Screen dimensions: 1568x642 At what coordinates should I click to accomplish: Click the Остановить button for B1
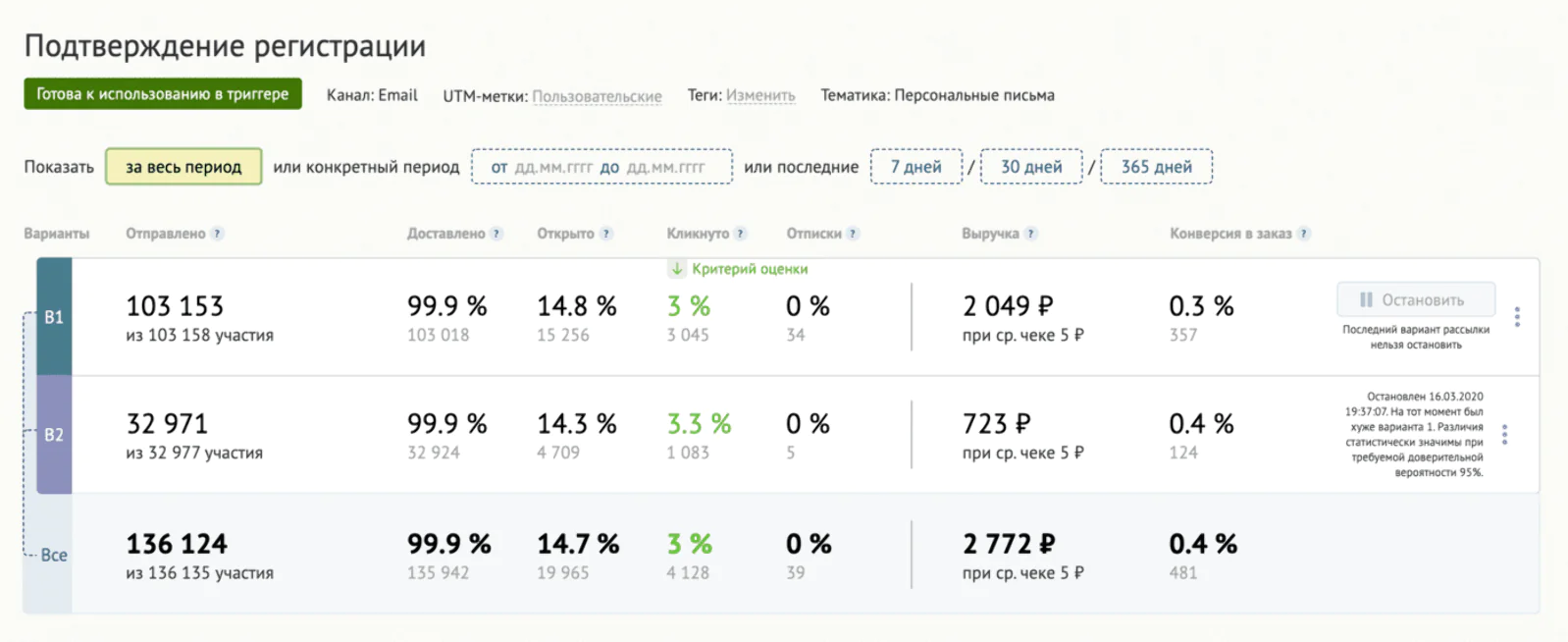[x=1416, y=299]
